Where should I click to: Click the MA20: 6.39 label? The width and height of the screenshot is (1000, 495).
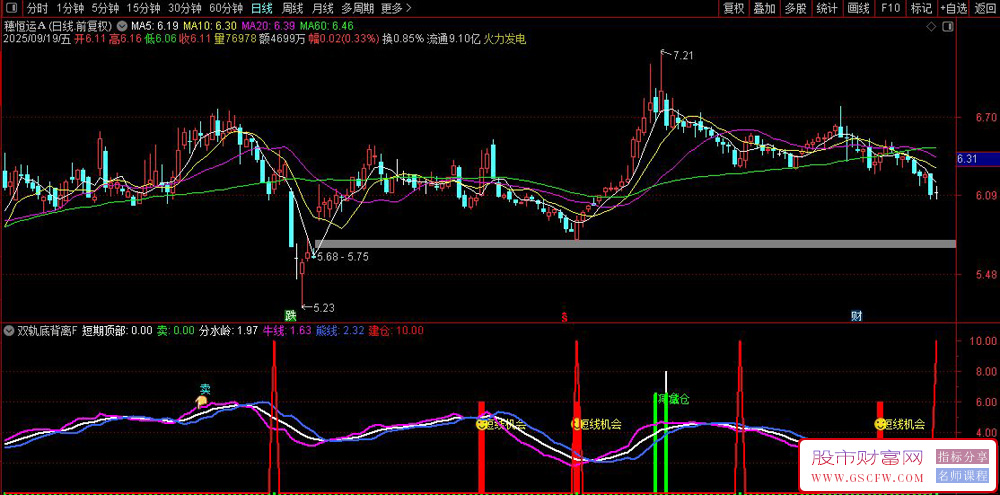pos(267,26)
